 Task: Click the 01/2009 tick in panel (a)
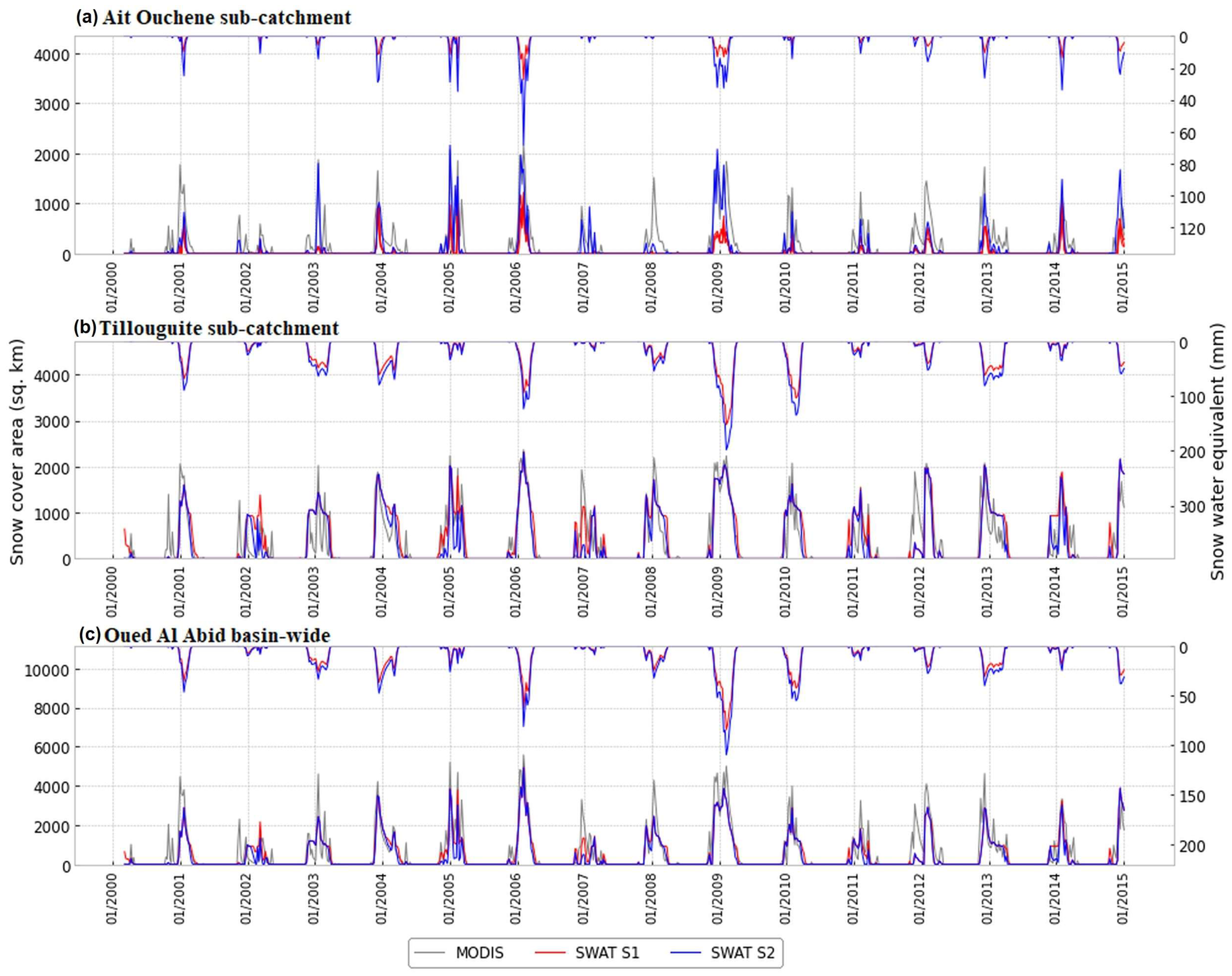click(718, 287)
